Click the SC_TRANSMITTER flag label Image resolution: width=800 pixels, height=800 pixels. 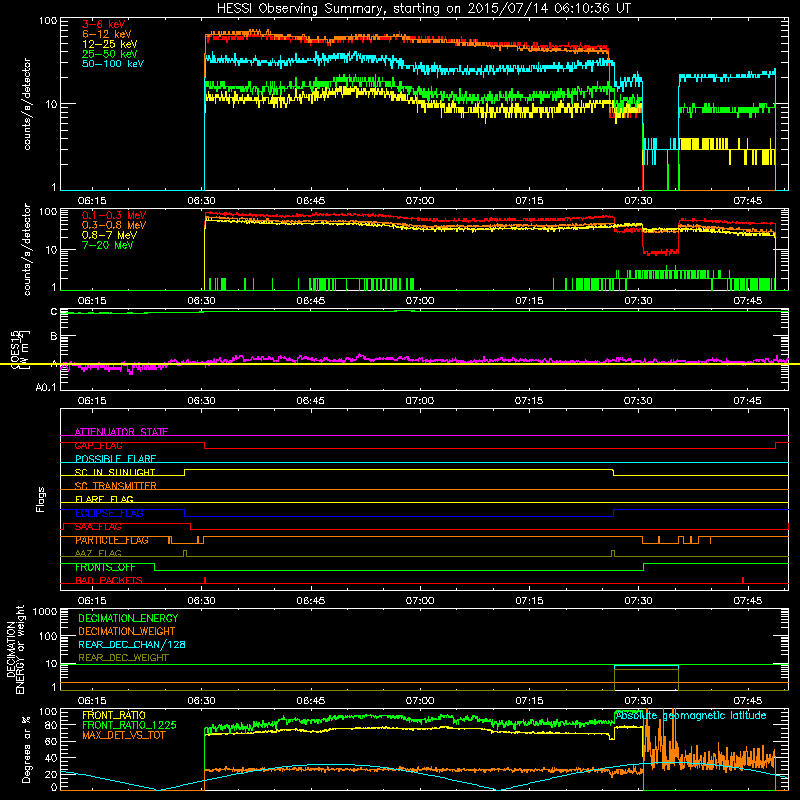[115, 486]
